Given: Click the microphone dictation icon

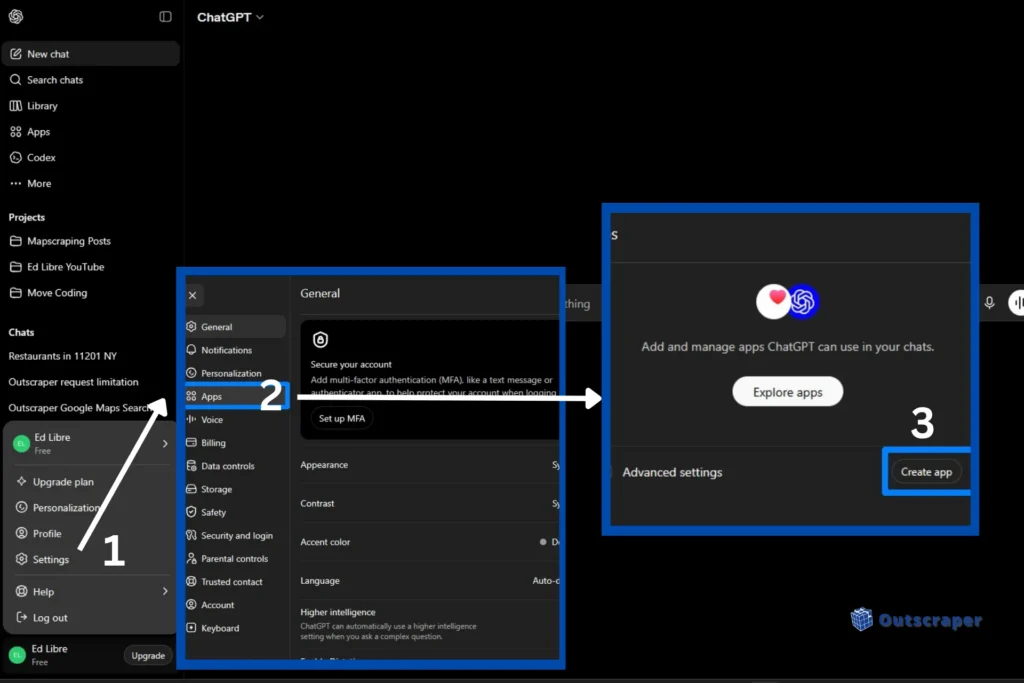Looking at the screenshot, I should pyautogui.click(x=989, y=303).
